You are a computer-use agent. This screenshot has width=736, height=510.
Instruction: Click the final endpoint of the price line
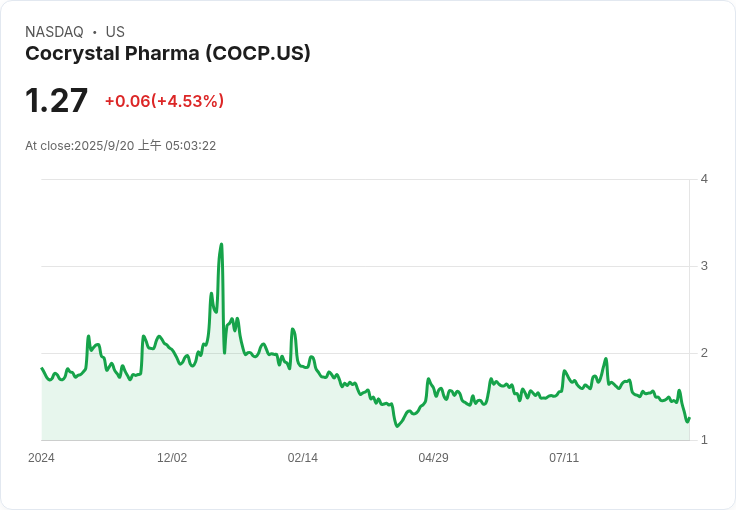coord(690,418)
